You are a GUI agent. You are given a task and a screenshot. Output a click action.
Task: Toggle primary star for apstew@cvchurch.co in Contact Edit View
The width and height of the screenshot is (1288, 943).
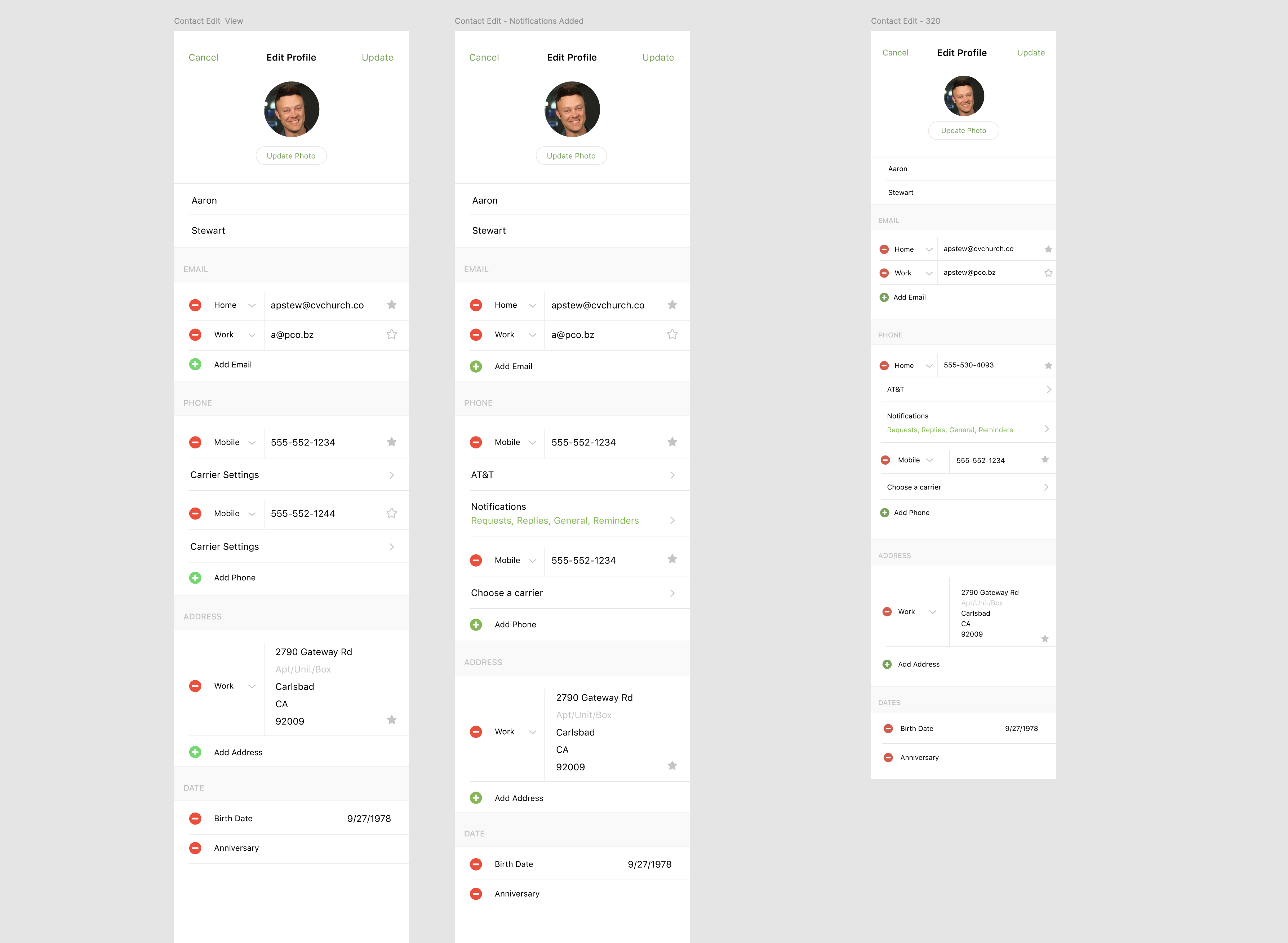click(391, 305)
